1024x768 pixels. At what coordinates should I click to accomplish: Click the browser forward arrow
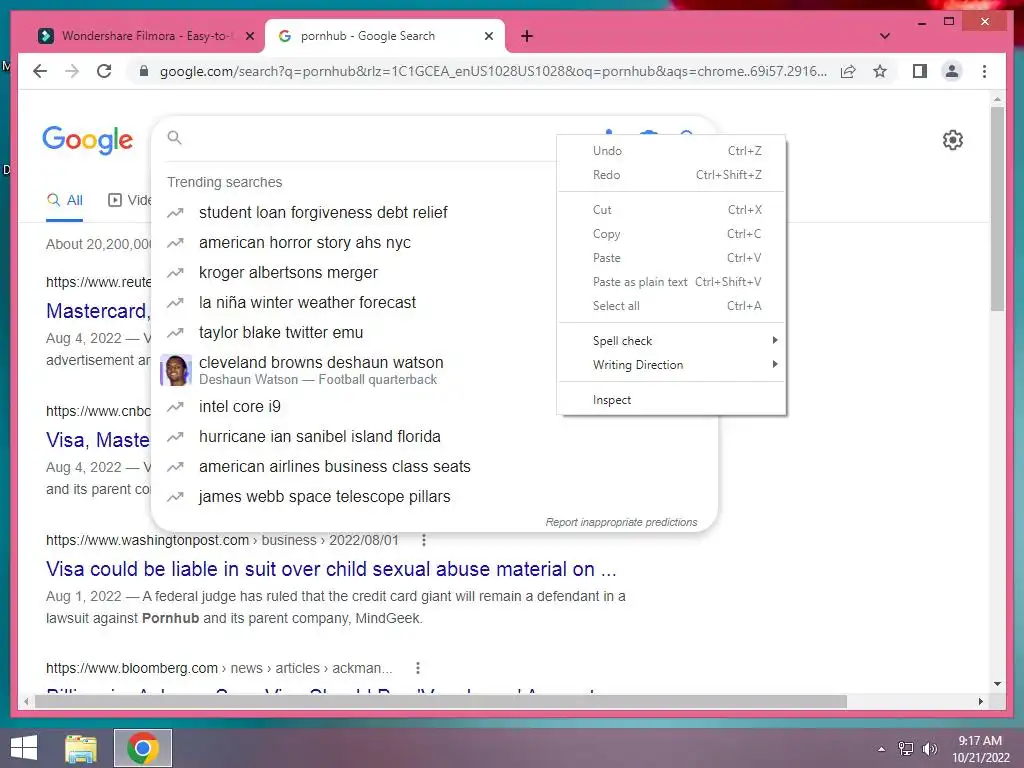[x=72, y=71]
